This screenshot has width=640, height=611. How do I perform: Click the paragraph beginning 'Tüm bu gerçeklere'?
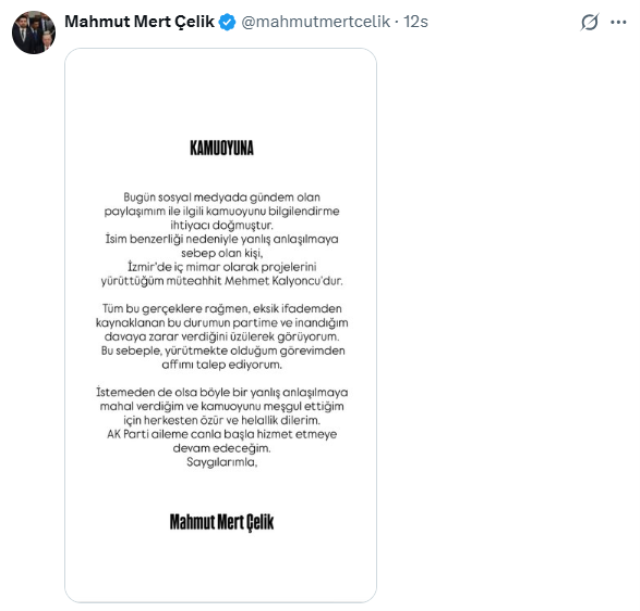coord(222,336)
